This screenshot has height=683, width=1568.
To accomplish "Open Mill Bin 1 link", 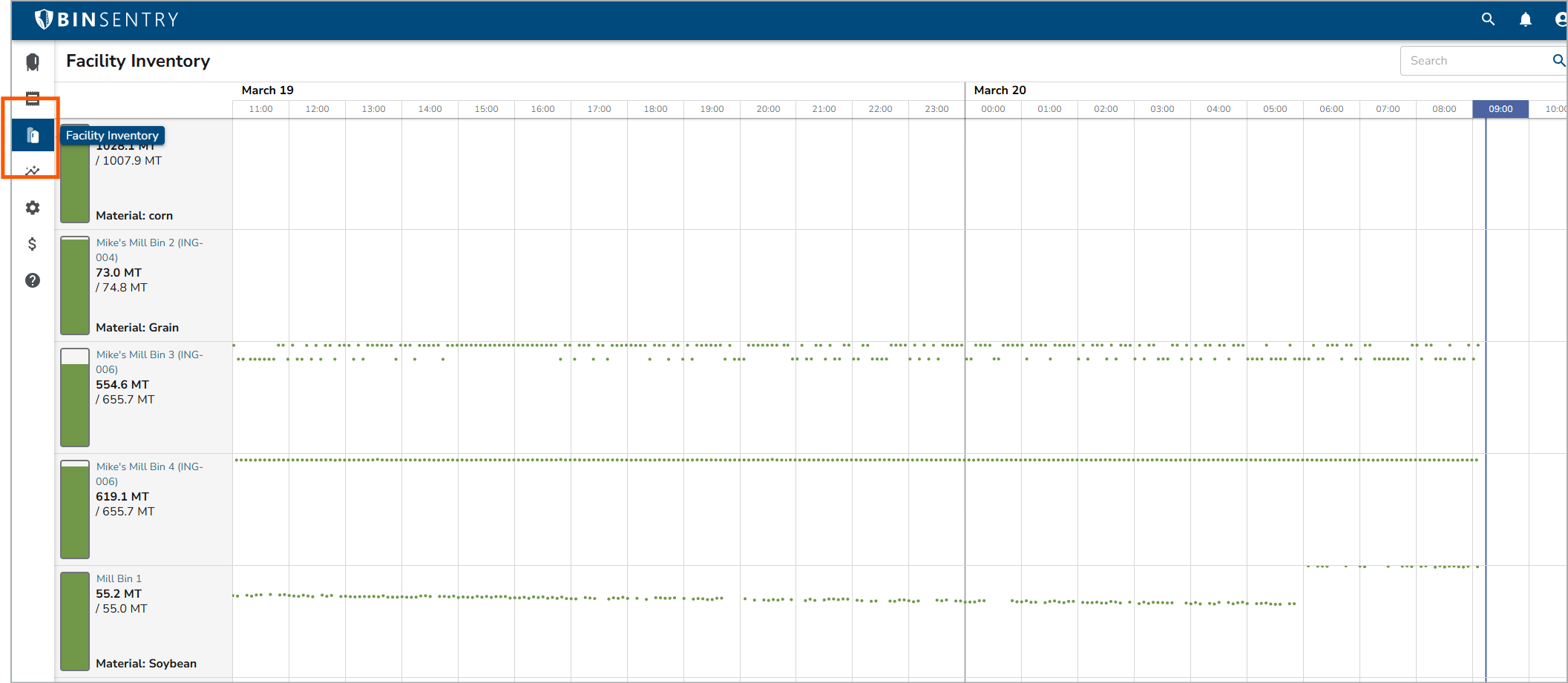I will [x=119, y=578].
